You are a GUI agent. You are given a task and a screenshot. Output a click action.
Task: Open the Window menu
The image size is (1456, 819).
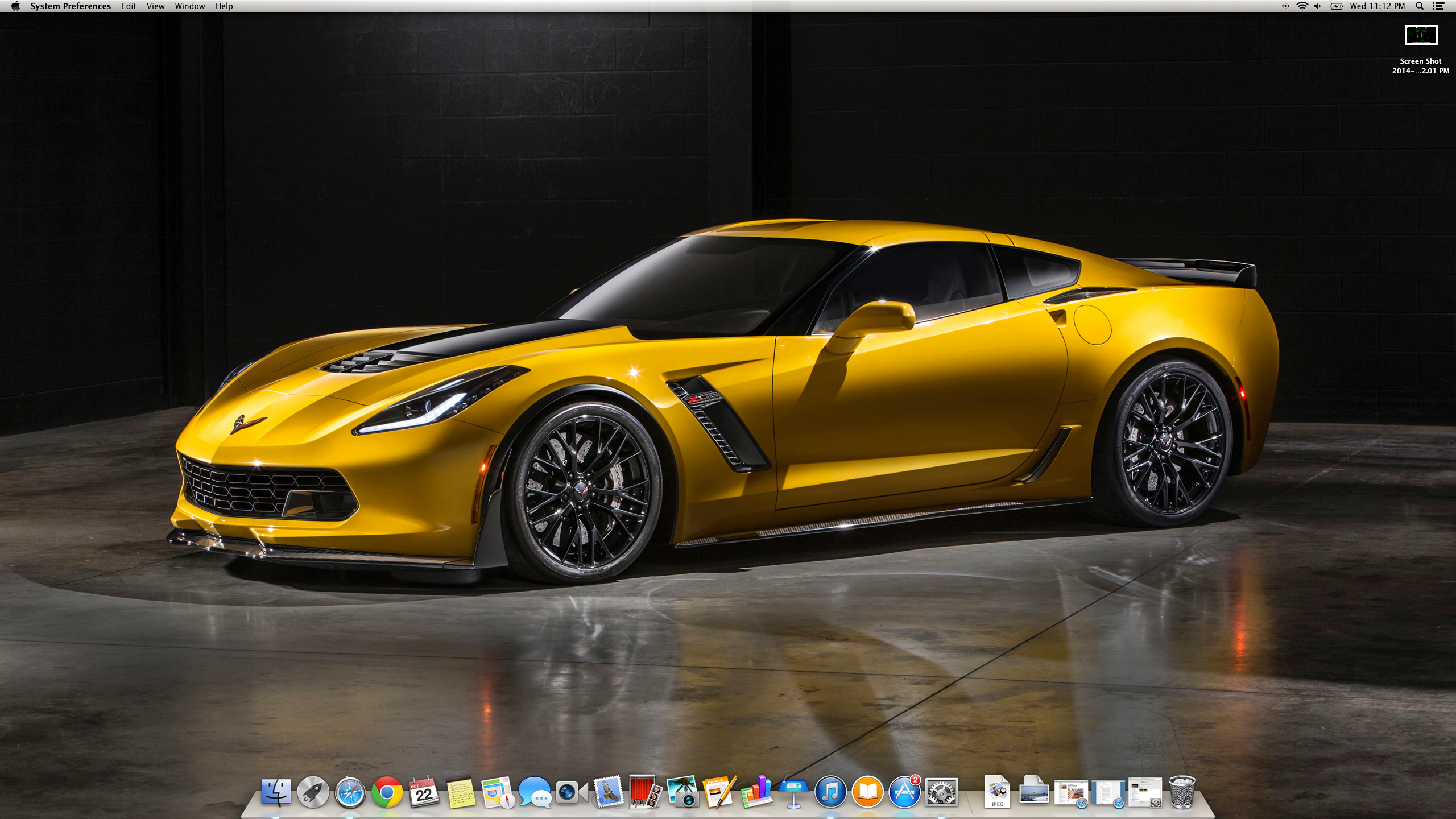coord(190,6)
